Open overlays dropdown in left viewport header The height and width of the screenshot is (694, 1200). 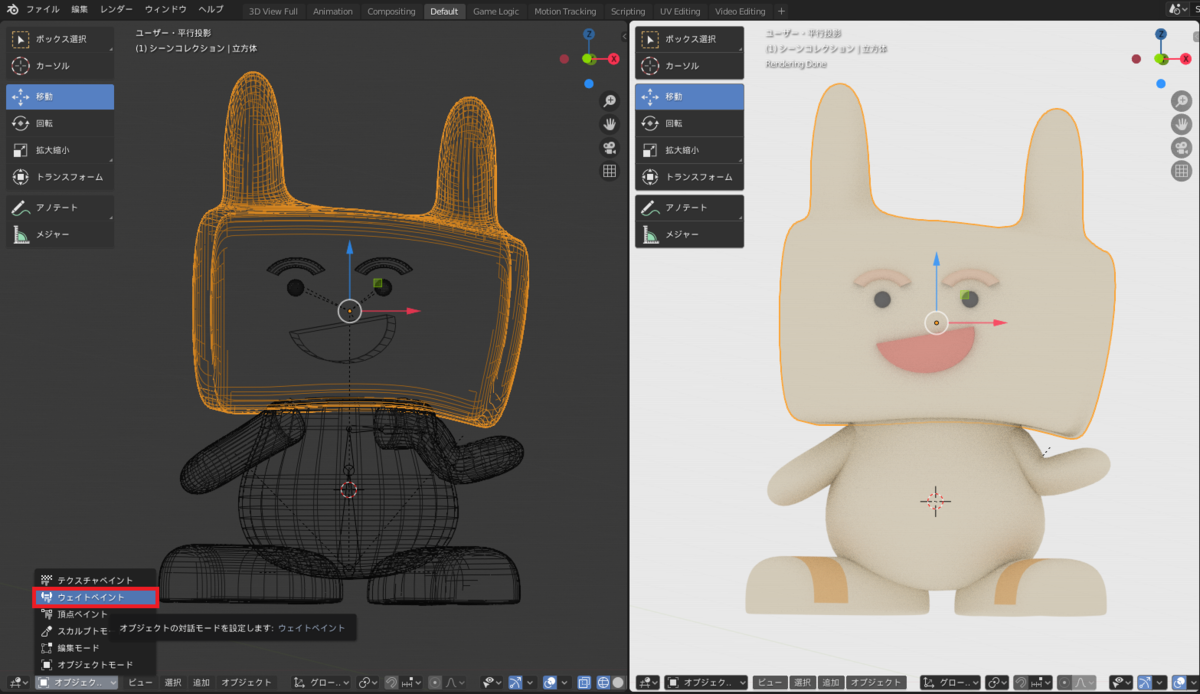tap(564, 683)
